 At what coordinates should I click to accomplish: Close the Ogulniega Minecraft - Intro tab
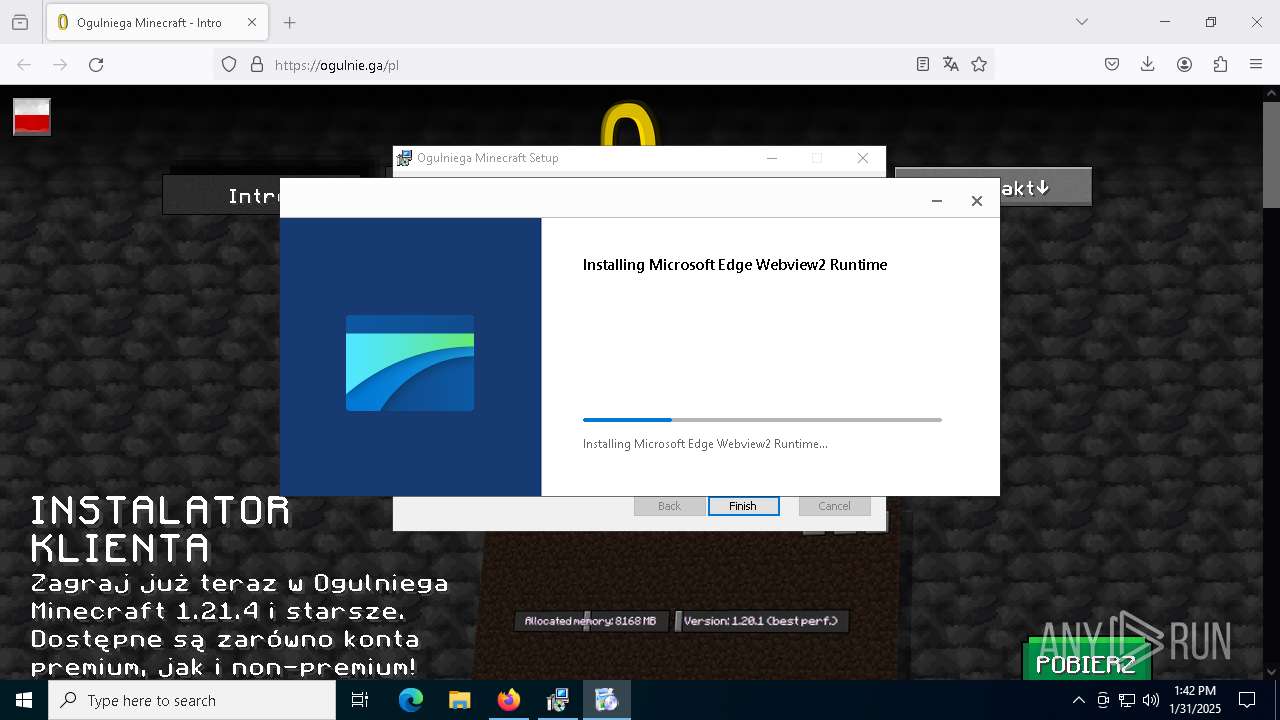(x=252, y=22)
